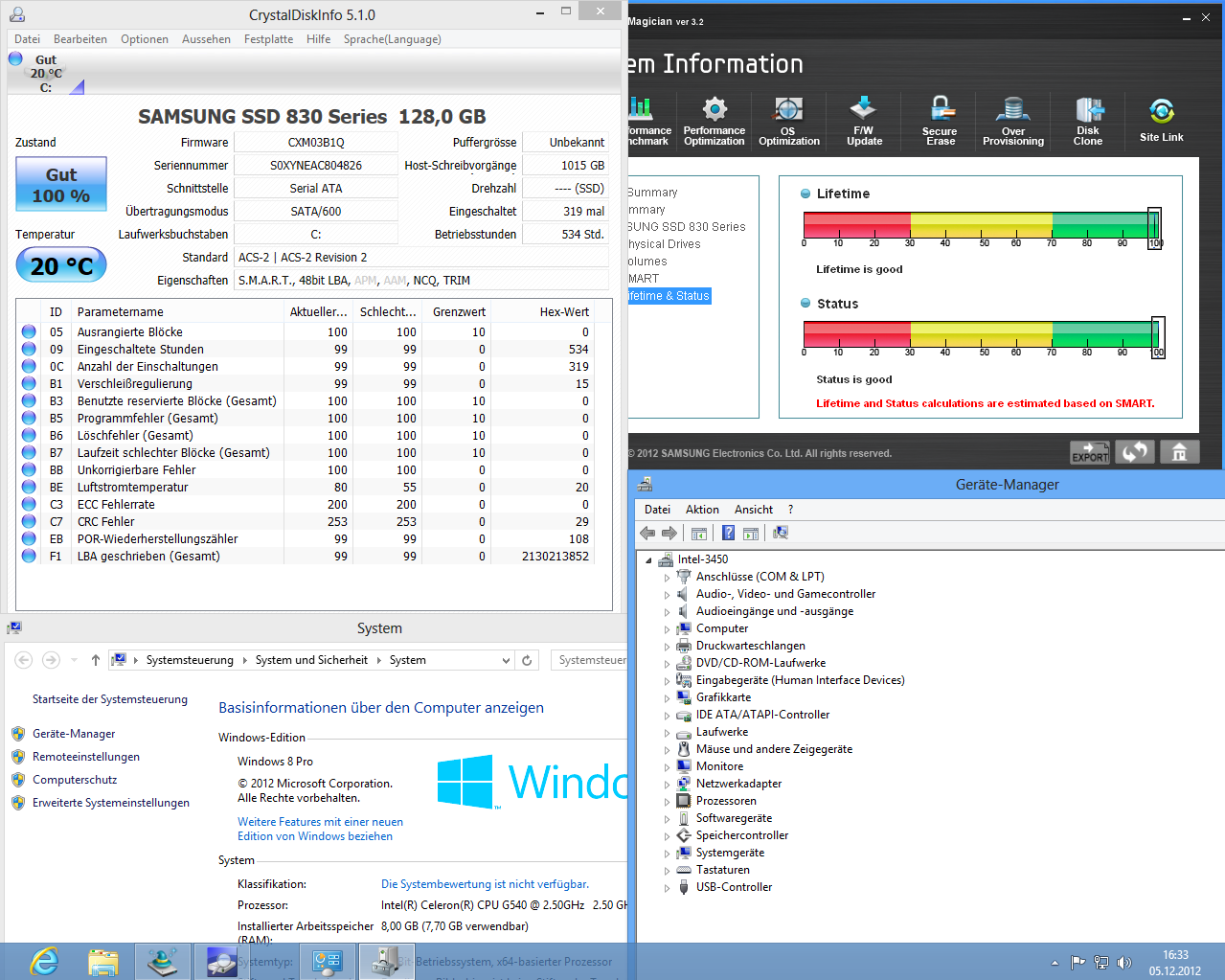The height and width of the screenshot is (980, 1225).
Task: Expand Netzwerkadapter node
Action: (x=668, y=785)
